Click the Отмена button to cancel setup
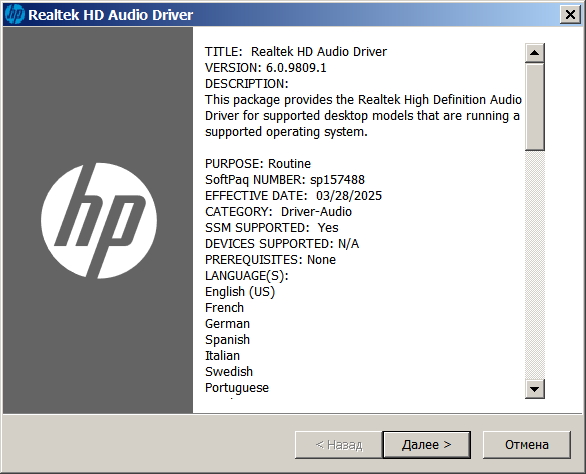Viewport: 586px width, 474px height. 527,444
